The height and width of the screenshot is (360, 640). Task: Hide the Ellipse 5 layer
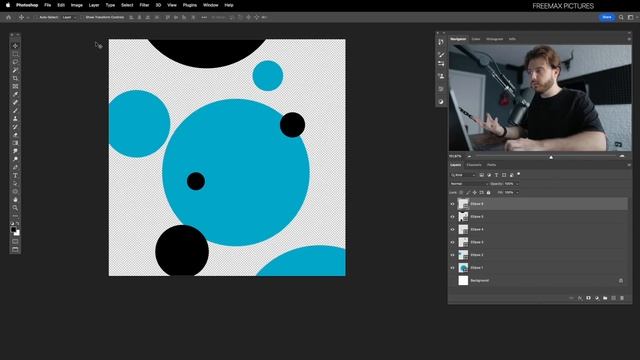[452, 217]
